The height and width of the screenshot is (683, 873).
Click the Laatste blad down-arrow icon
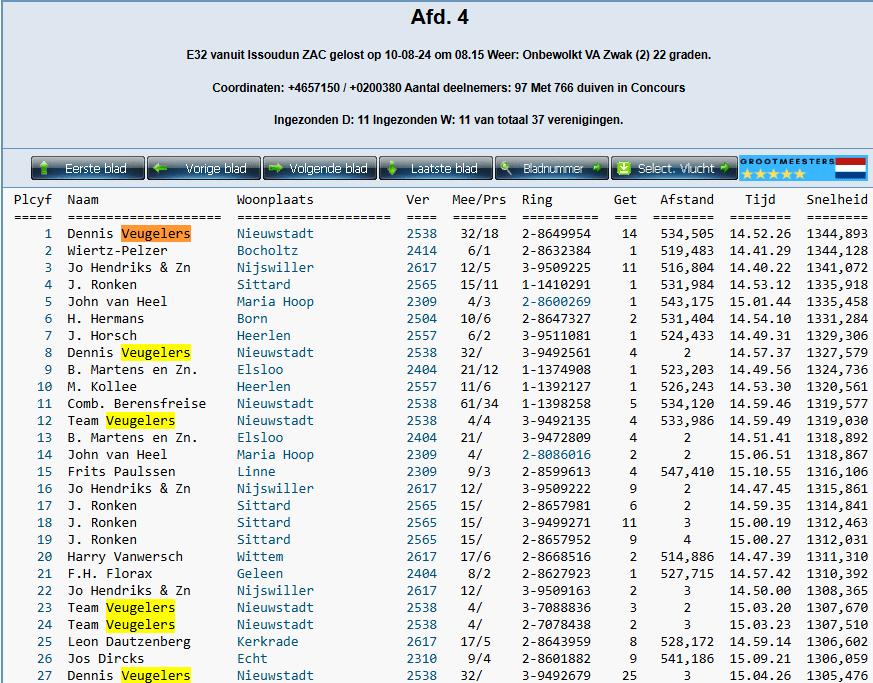394,169
